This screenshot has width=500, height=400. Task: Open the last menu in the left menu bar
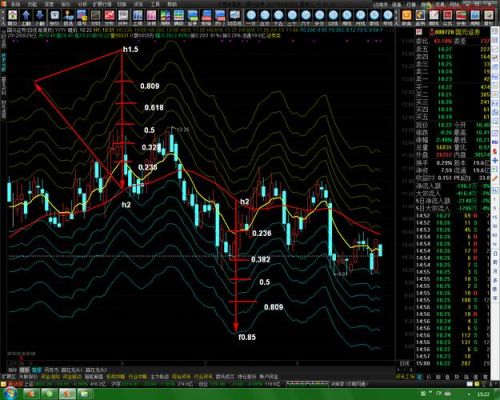(x=172, y=4)
